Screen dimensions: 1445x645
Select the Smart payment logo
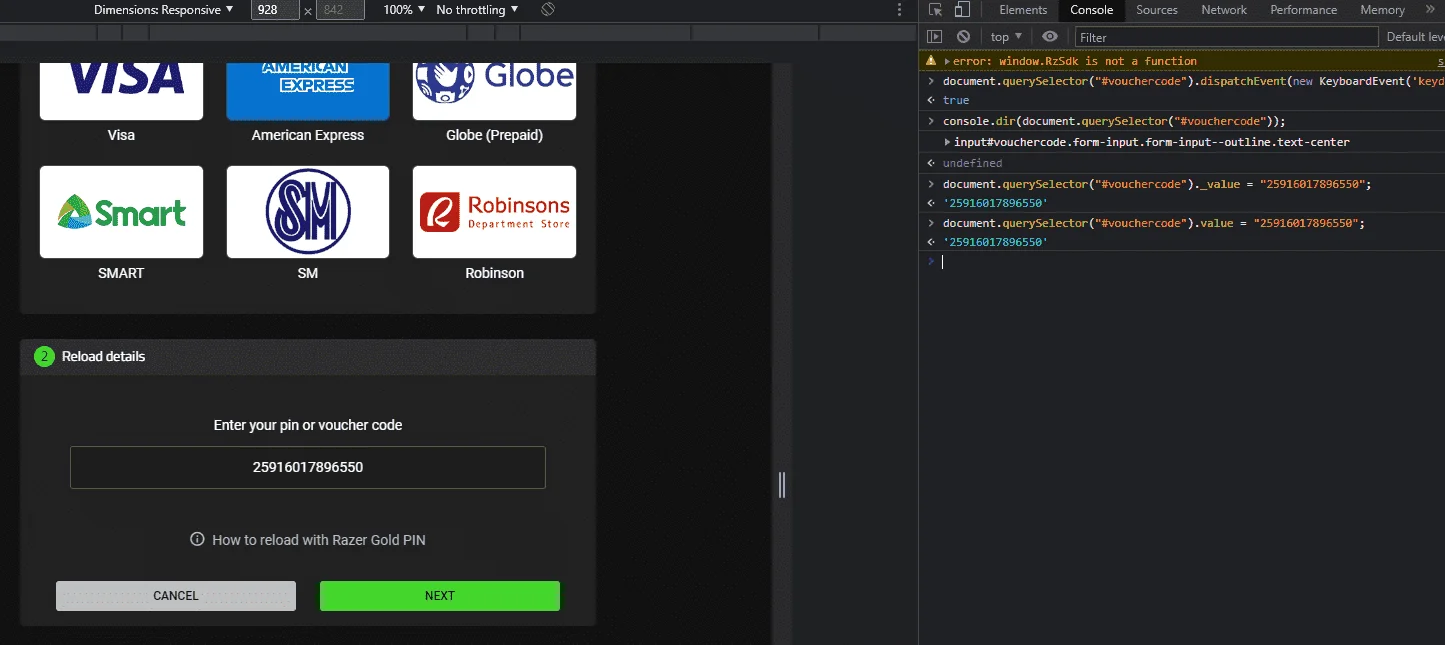coord(121,212)
